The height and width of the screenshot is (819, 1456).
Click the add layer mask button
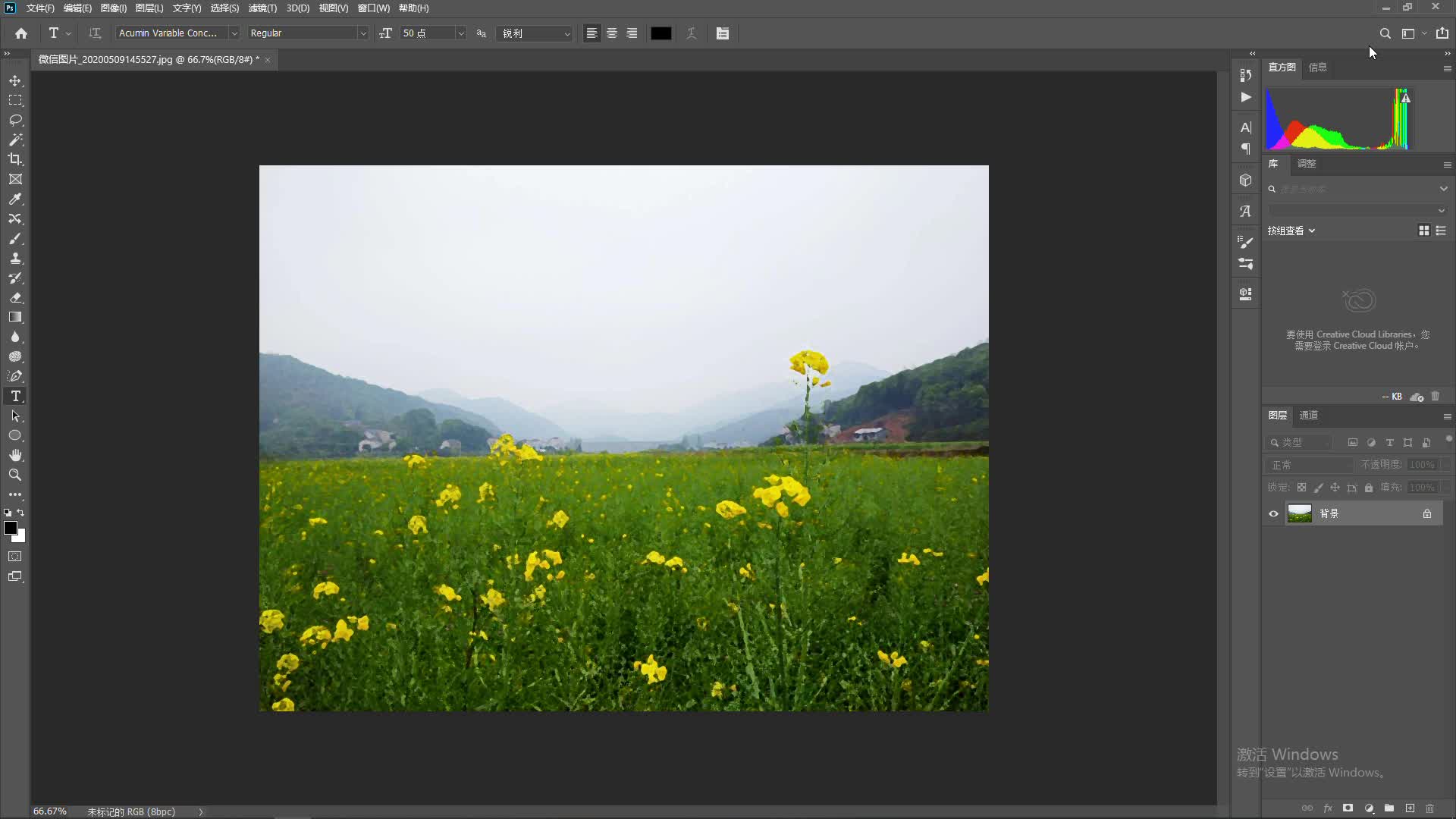1348,808
